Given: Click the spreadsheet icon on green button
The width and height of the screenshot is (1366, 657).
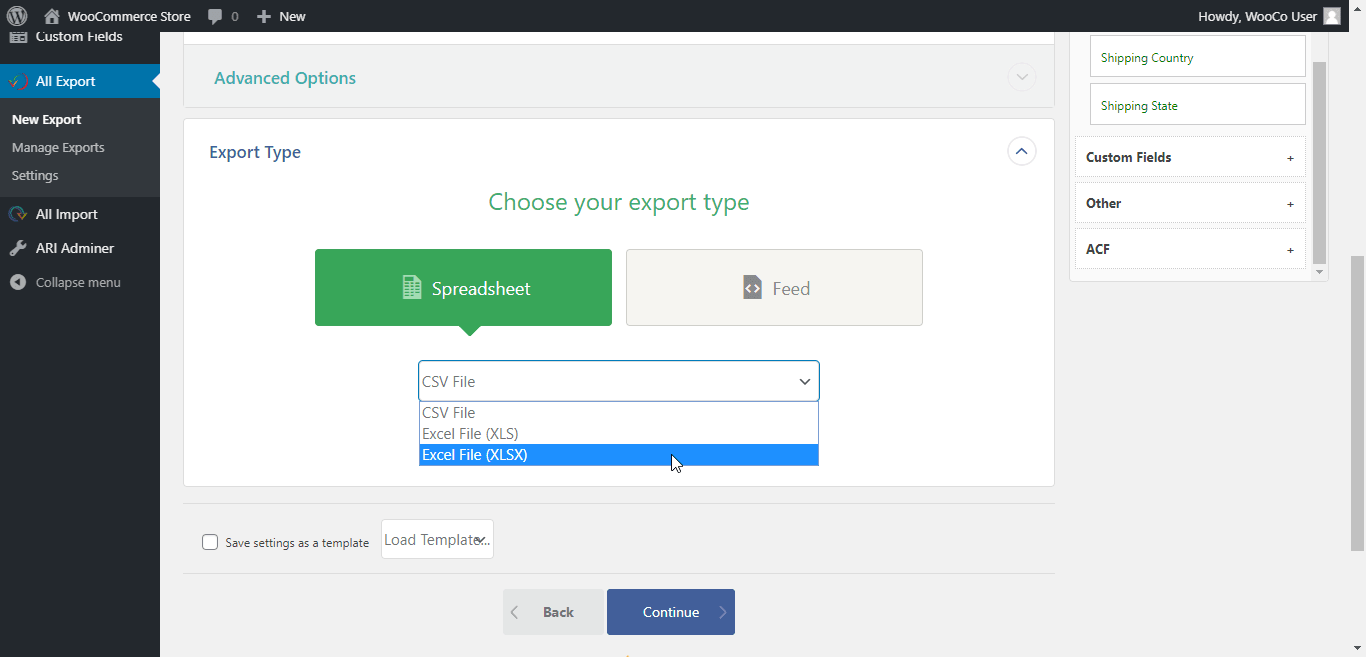Looking at the screenshot, I should click(412, 288).
